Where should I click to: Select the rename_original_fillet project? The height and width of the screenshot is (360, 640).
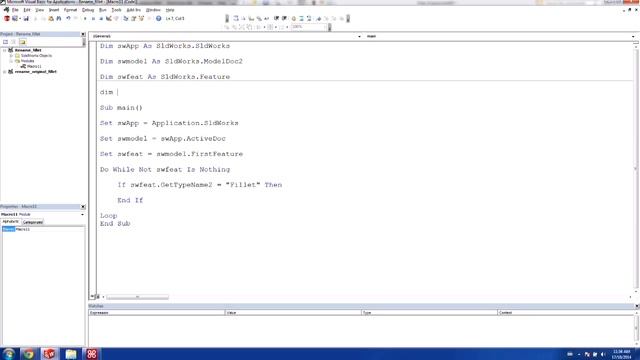tap(35, 72)
